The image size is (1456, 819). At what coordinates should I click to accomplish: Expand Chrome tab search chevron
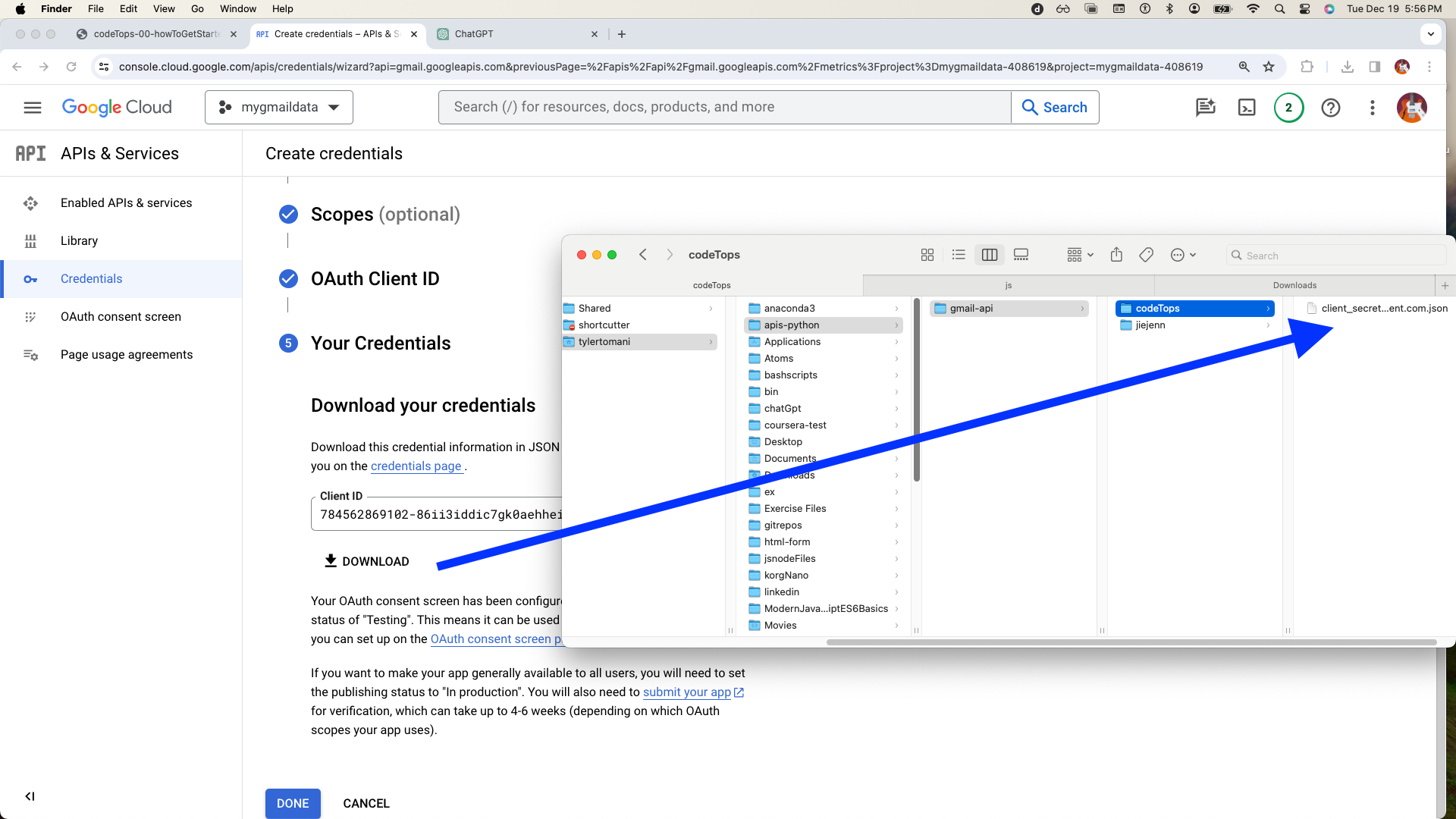pyautogui.click(x=1430, y=34)
